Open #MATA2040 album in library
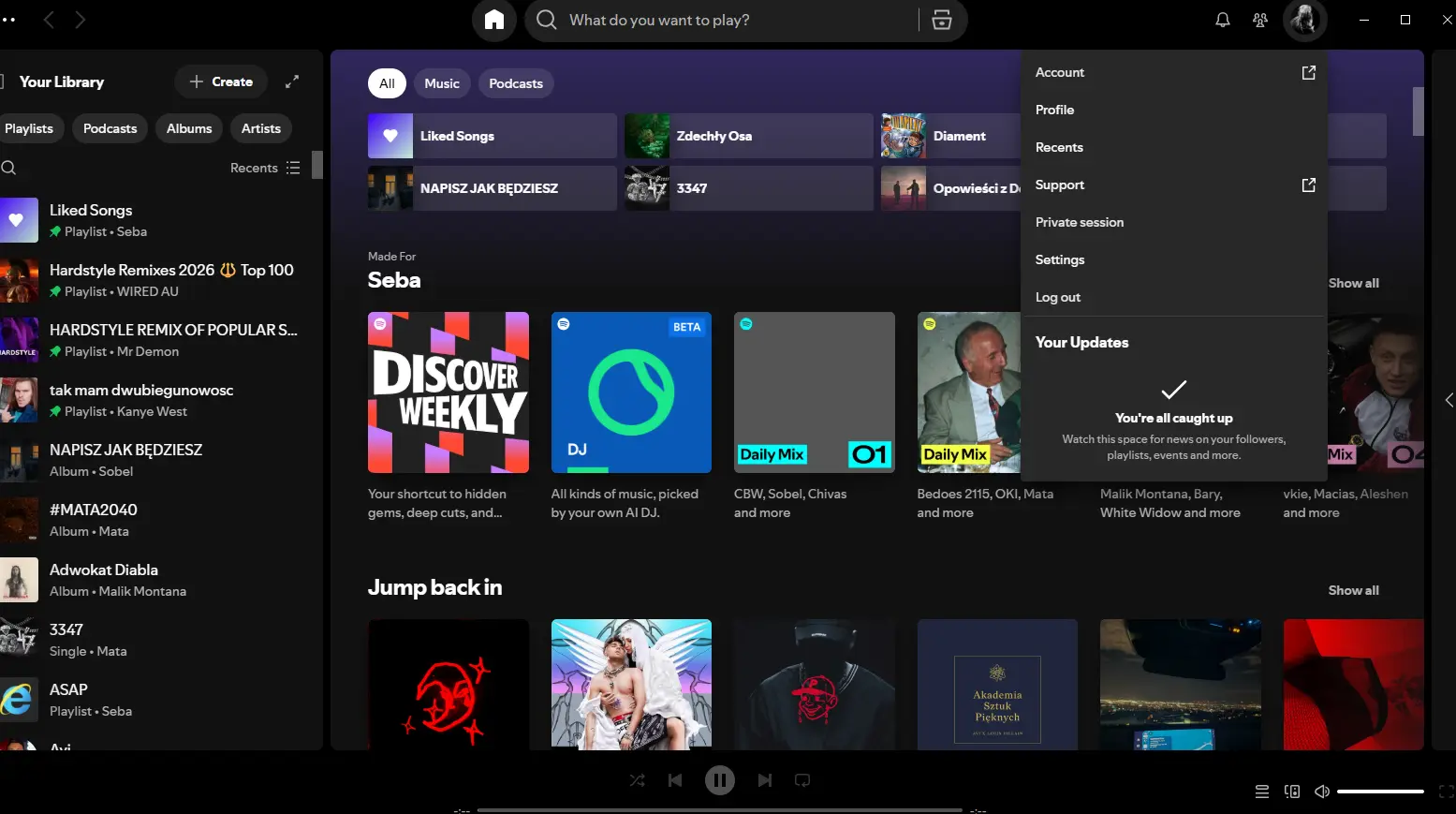This screenshot has width=1456, height=814. point(155,520)
